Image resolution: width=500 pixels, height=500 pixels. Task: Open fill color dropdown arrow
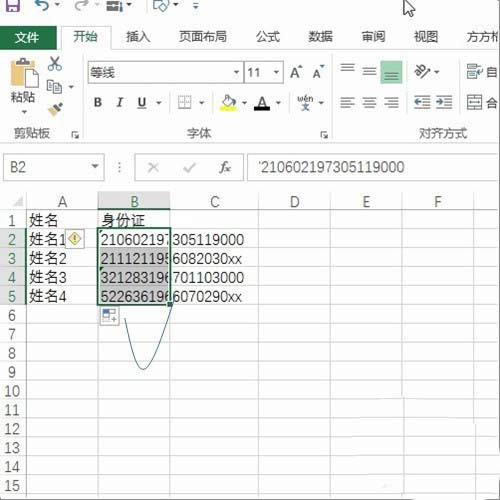244,103
